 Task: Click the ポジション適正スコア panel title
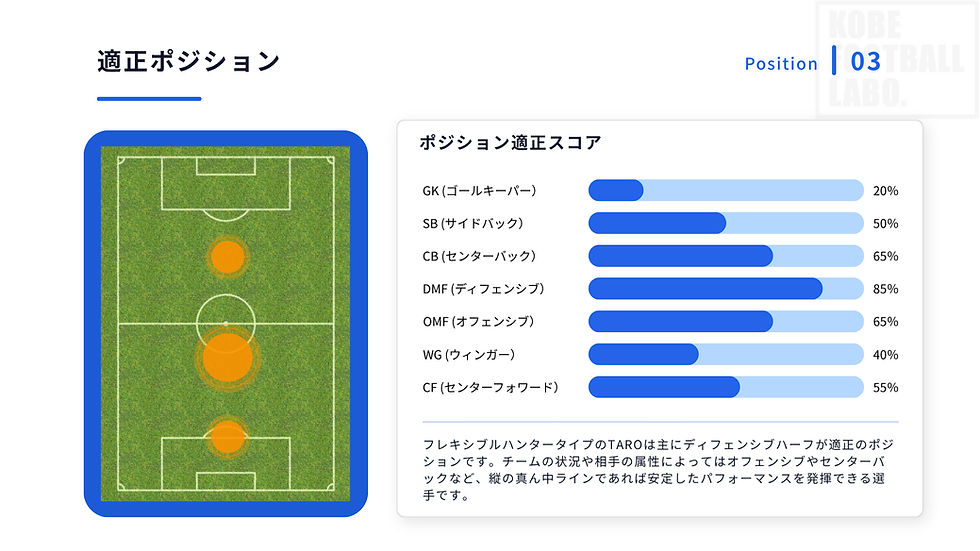point(510,142)
